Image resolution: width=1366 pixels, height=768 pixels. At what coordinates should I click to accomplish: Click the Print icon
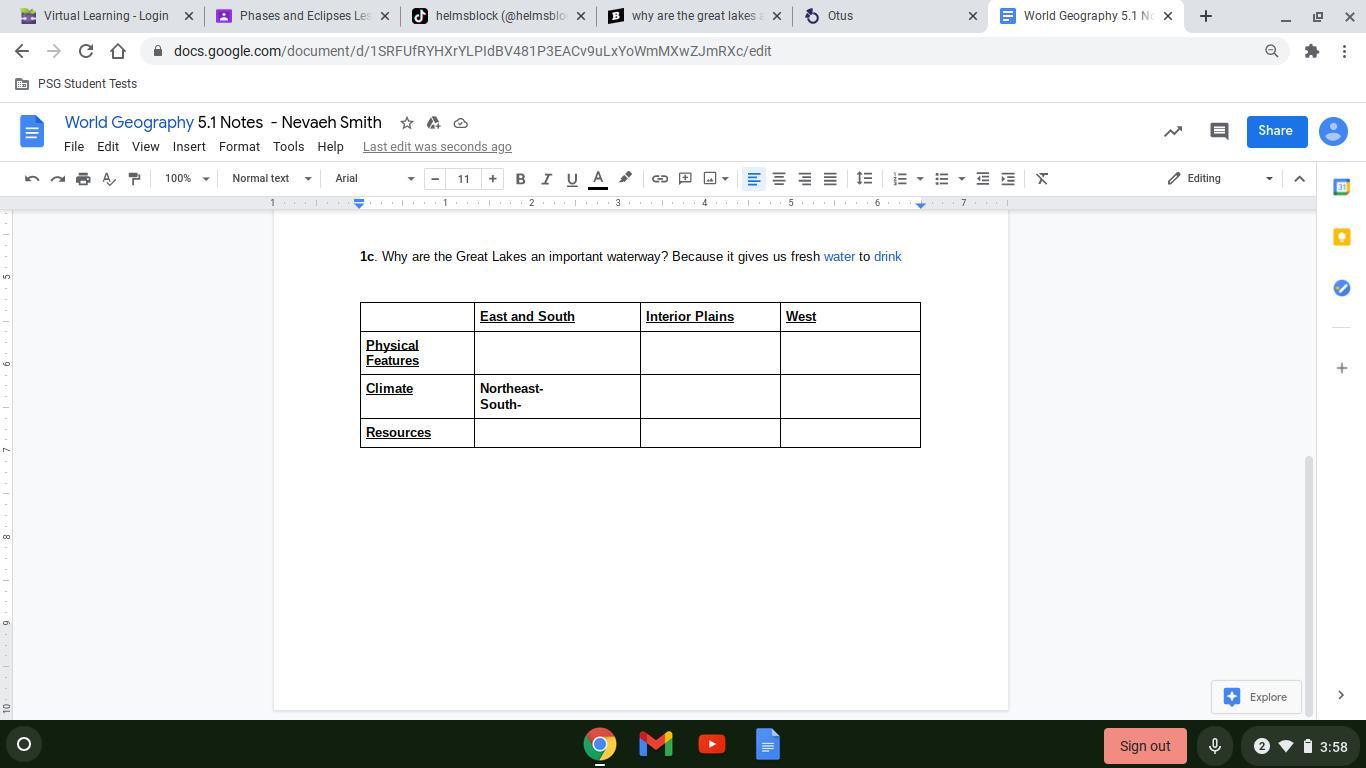tap(83, 179)
